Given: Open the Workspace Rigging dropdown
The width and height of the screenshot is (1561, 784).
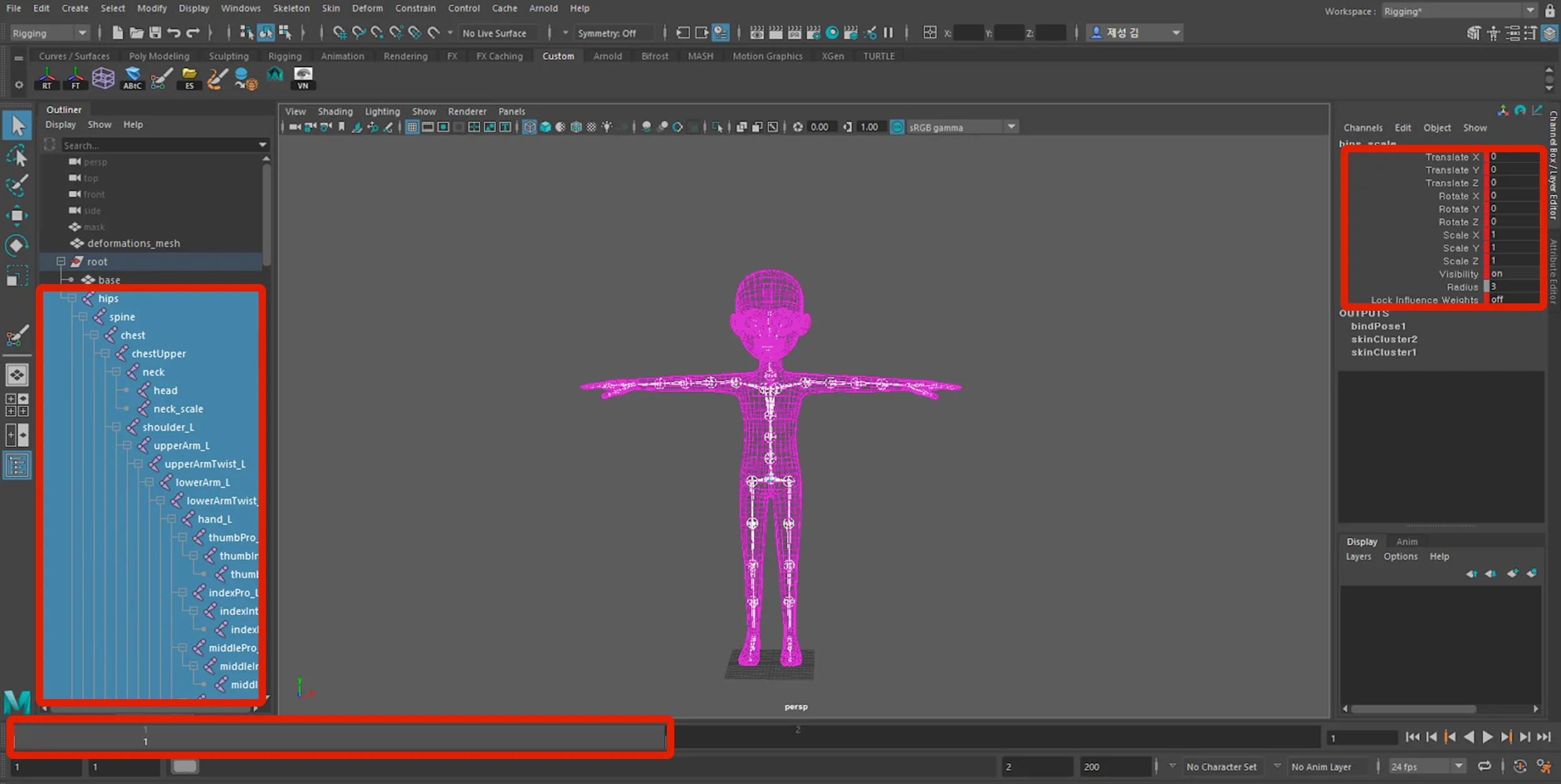Looking at the screenshot, I should [1459, 11].
